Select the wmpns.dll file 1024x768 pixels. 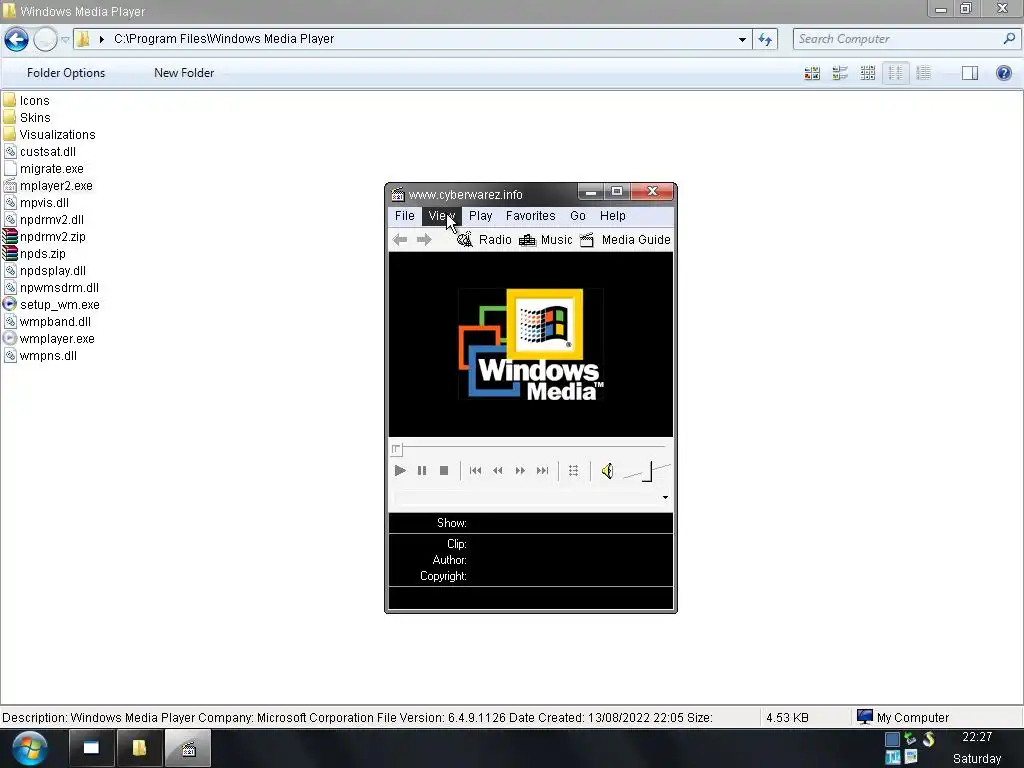(40, 355)
